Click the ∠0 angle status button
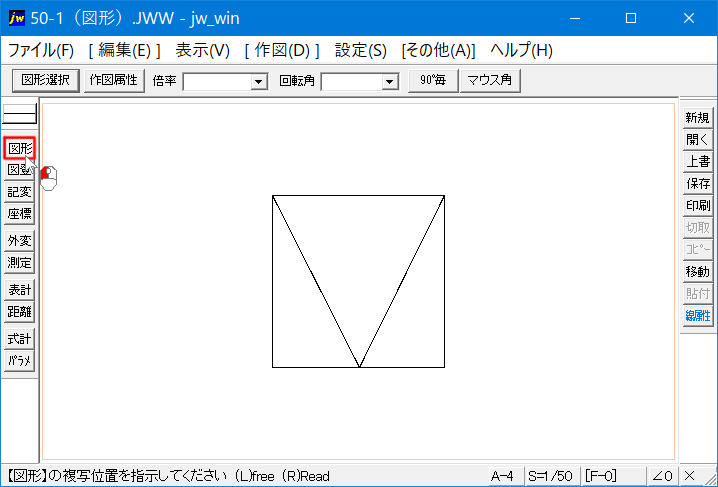718x487 pixels. pyautogui.click(x=664, y=476)
